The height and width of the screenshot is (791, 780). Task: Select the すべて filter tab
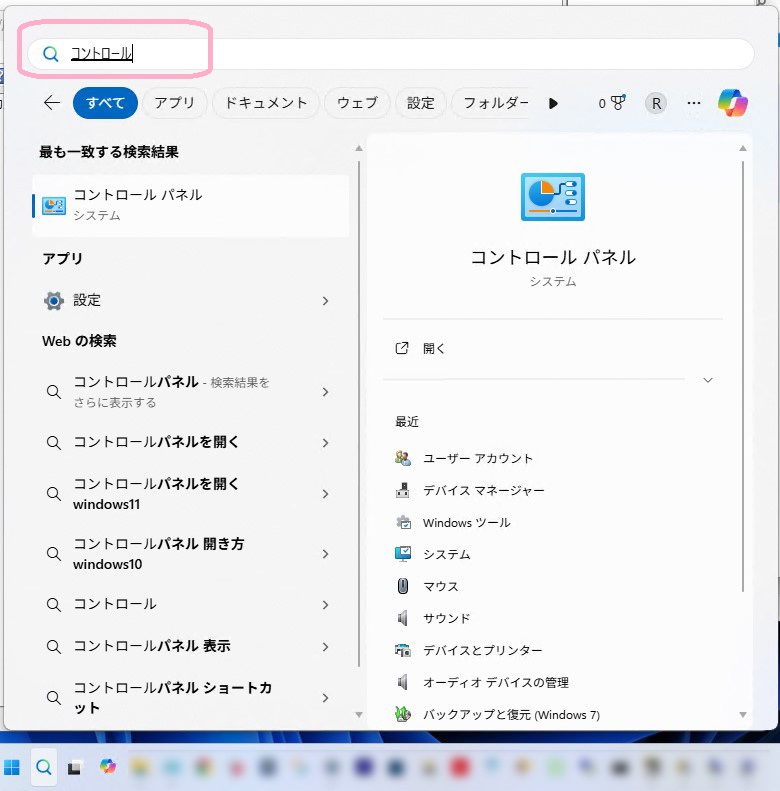click(x=105, y=103)
